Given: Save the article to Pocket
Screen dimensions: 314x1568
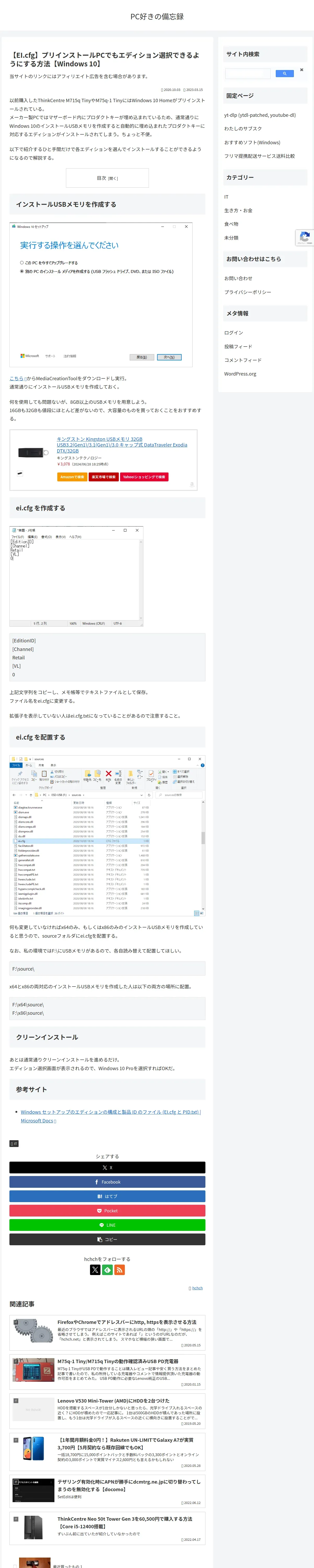Looking at the screenshot, I should click(x=107, y=1211).
